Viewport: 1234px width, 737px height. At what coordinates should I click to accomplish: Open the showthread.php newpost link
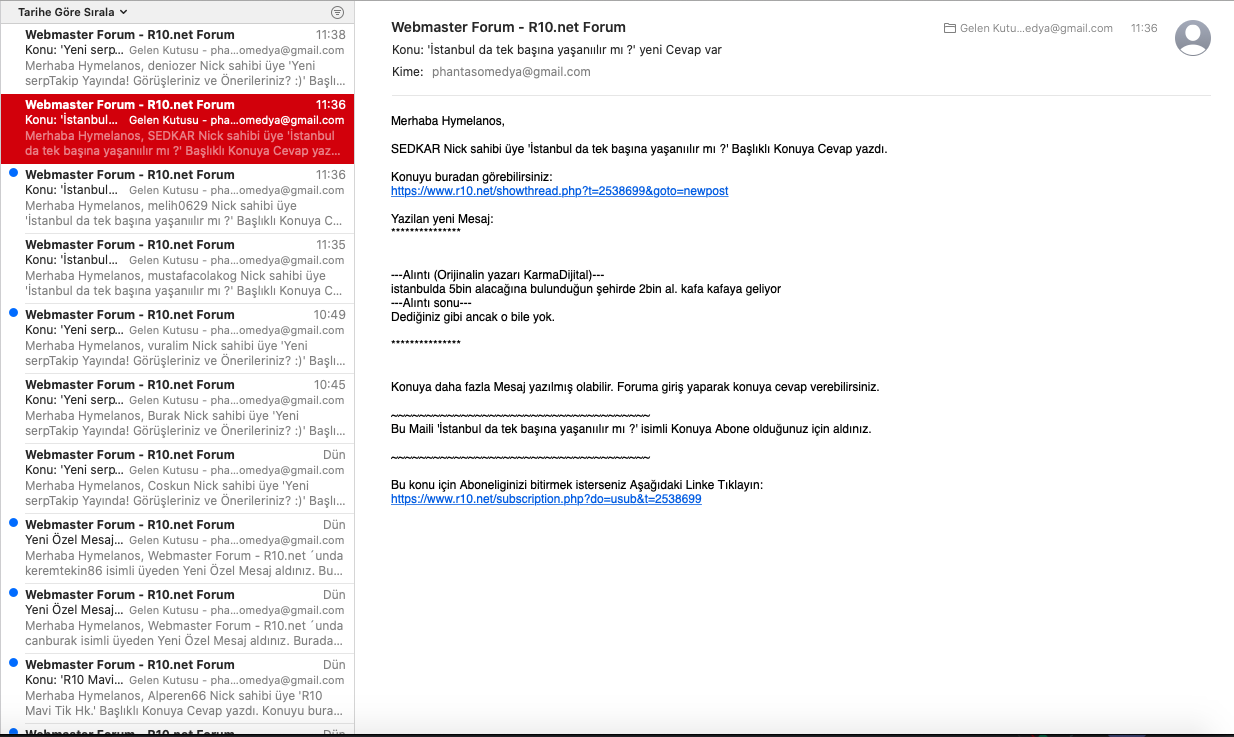[559, 191]
